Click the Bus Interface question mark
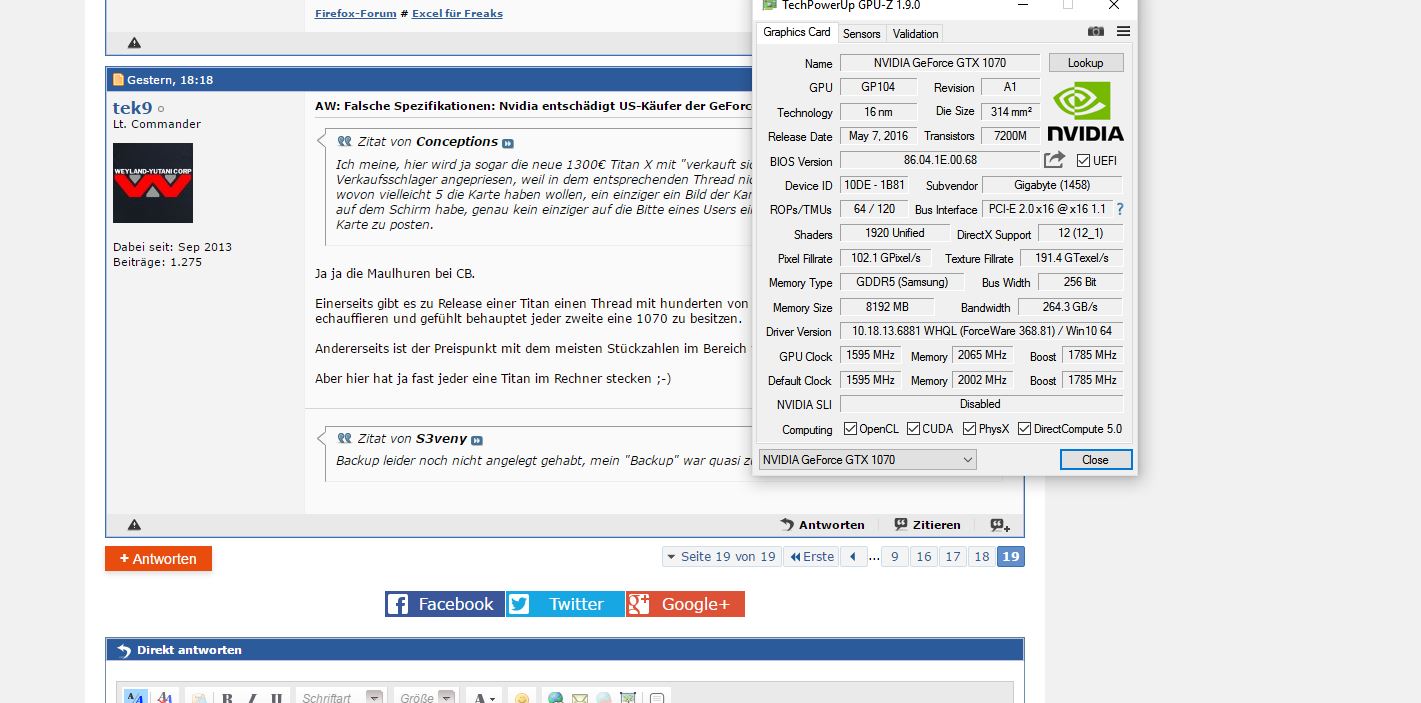The width and height of the screenshot is (1421, 703). (x=1119, y=209)
